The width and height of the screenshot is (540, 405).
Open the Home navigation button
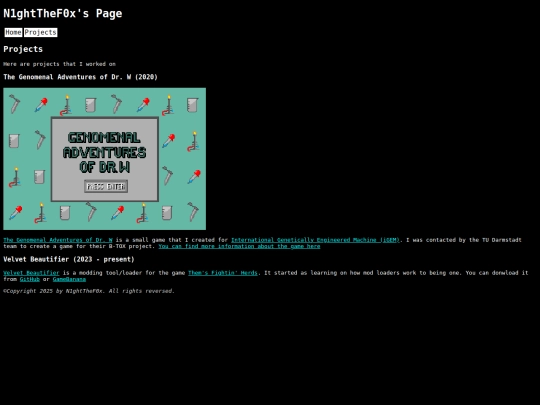13,32
